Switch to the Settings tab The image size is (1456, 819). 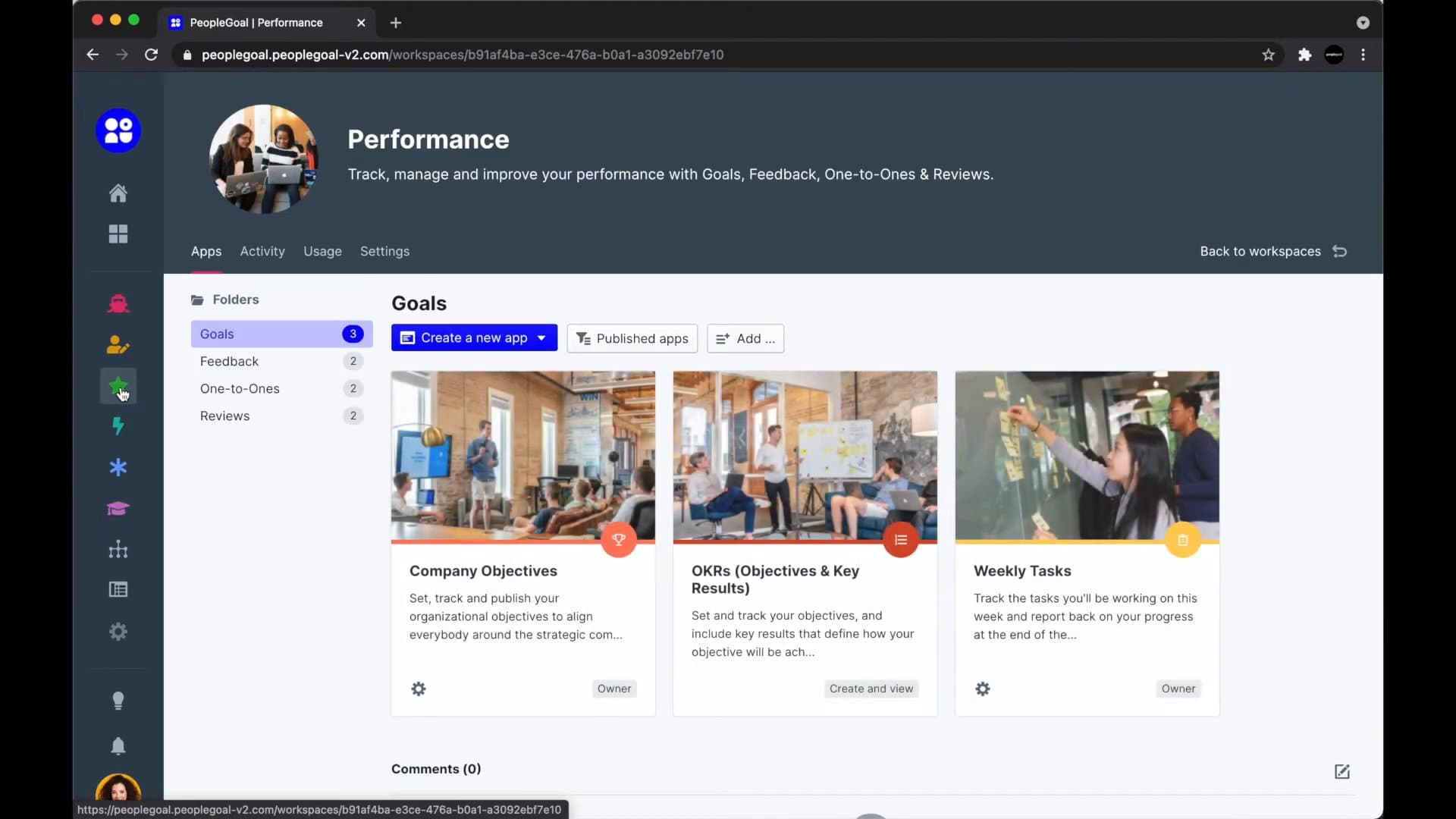tap(384, 251)
